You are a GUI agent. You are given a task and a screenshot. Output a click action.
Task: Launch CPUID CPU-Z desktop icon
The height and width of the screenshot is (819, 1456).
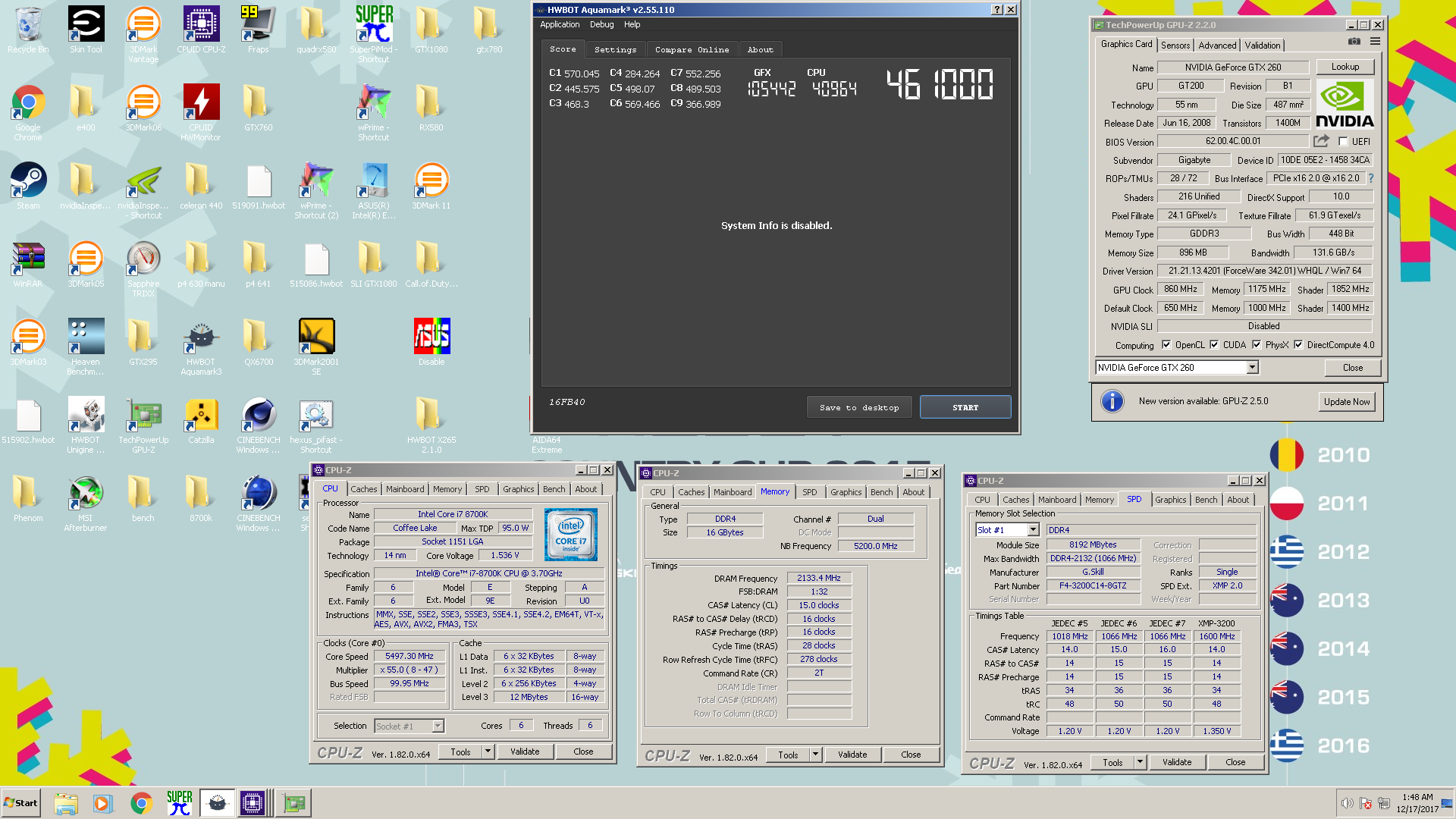pos(201,29)
